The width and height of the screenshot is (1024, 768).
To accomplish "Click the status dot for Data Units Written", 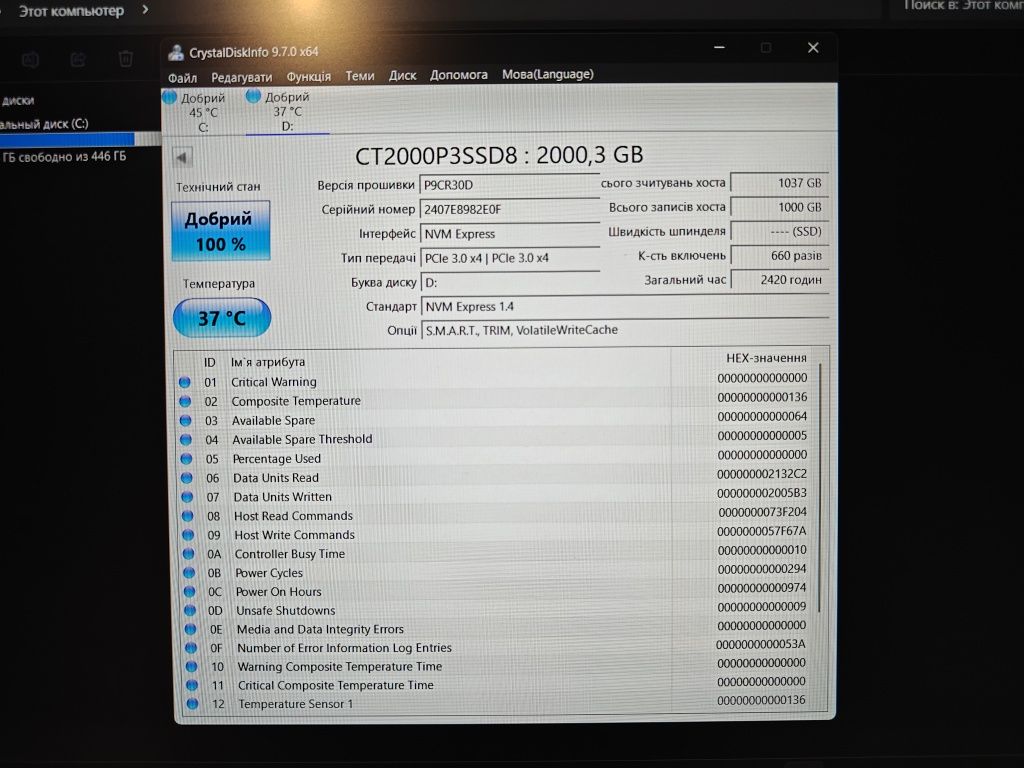I will click(x=187, y=497).
